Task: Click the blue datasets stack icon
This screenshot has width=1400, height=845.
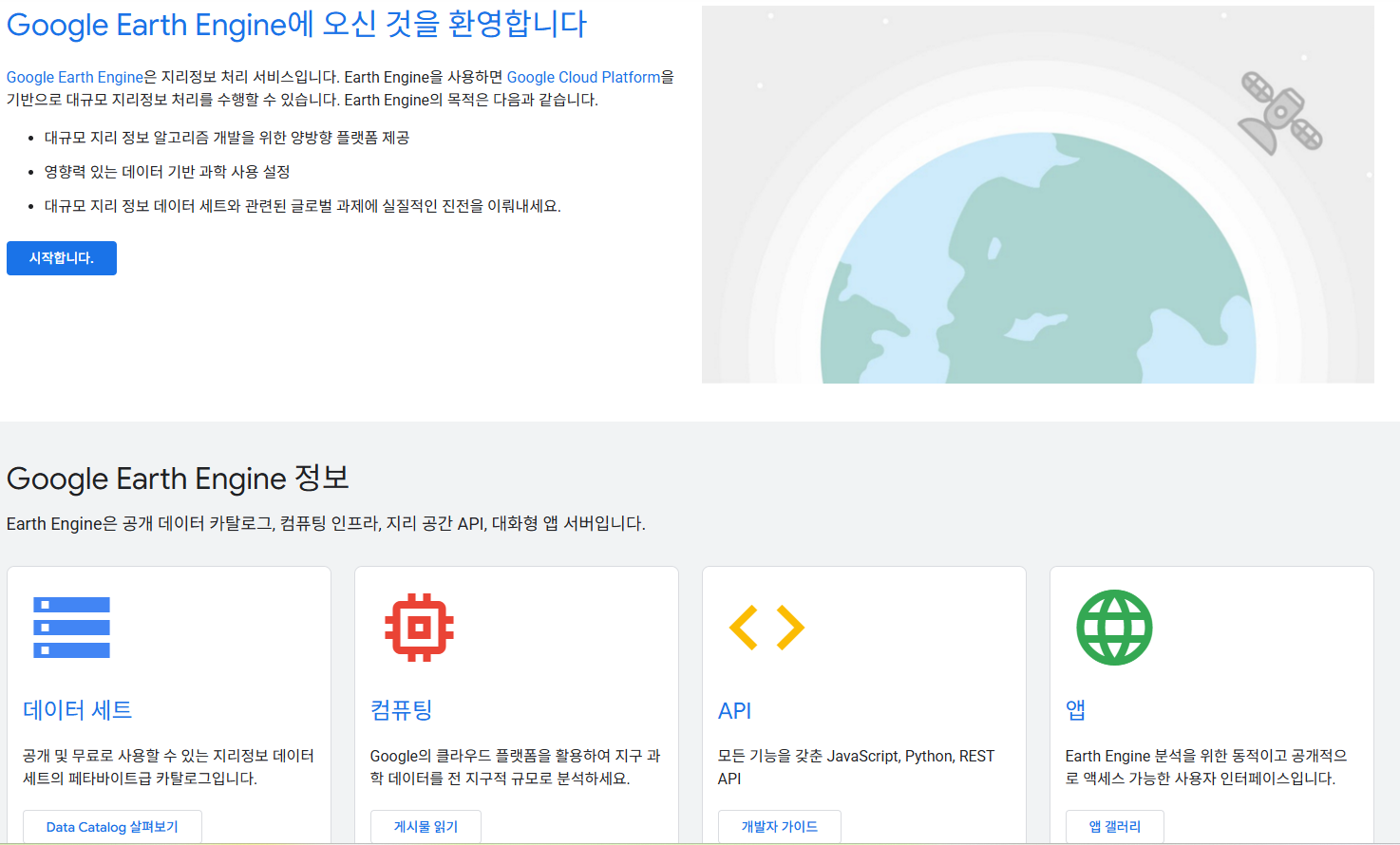Action: tap(71, 628)
